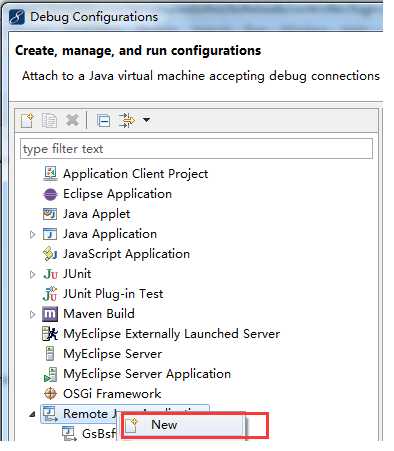Click the MyEclipse Externally Launched Server icon
The image size is (394, 451).
point(50,334)
